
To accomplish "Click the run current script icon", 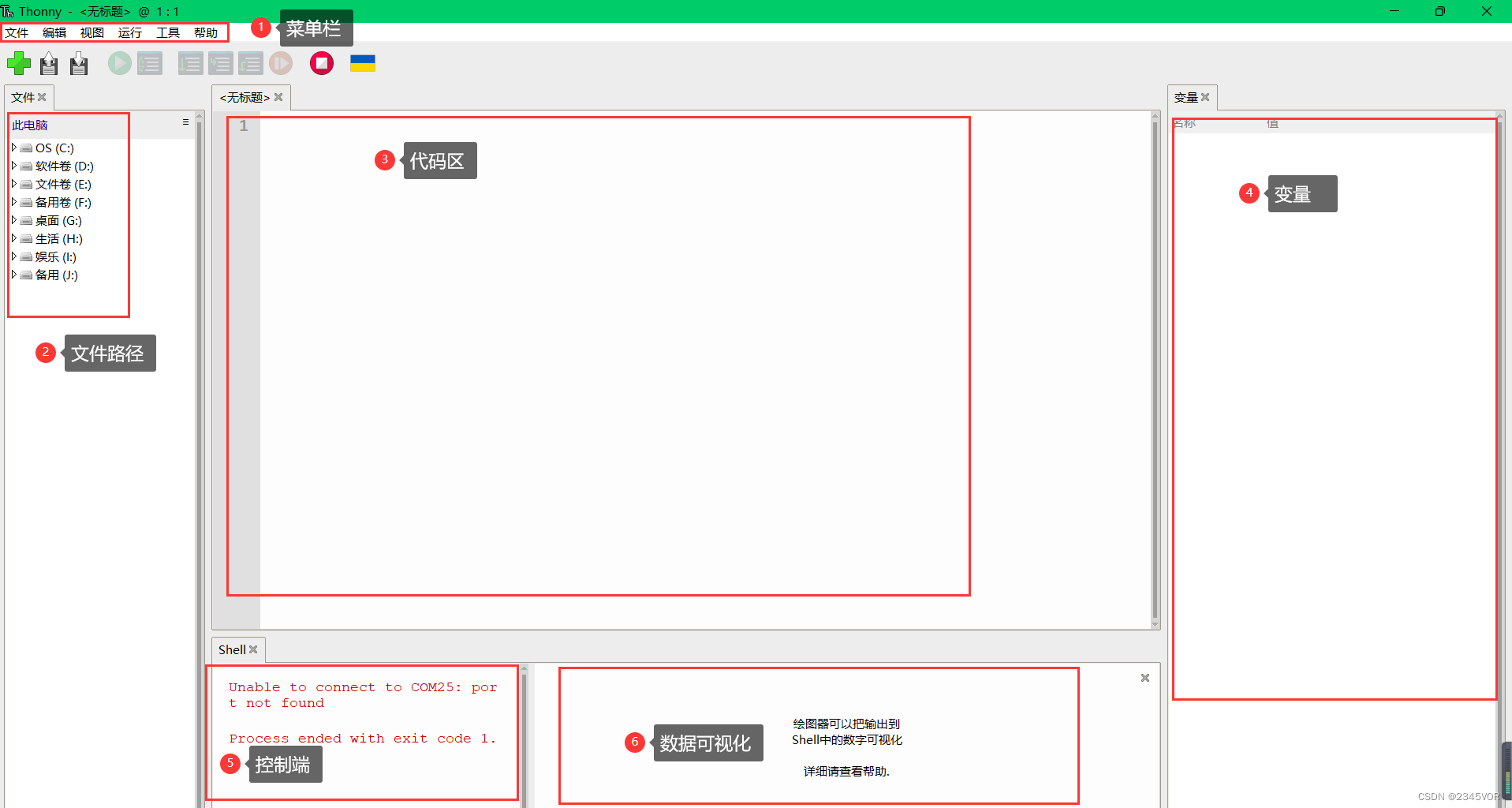I will (119, 63).
